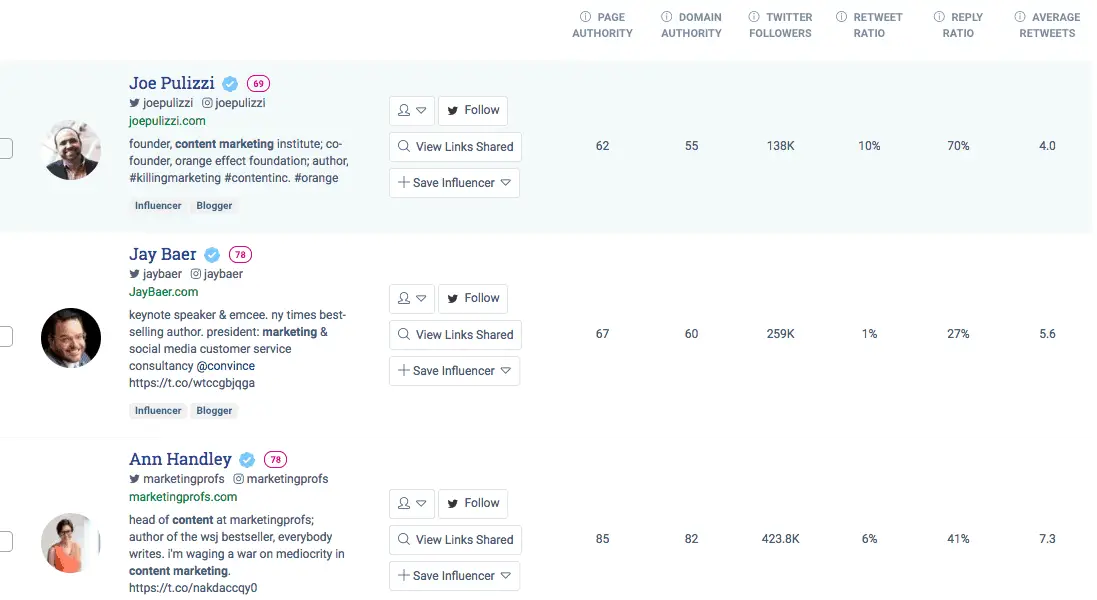Click Ann Handley's verified badge icon
Image resolution: width=1097 pixels, height=600 pixels.
click(247, 460)
